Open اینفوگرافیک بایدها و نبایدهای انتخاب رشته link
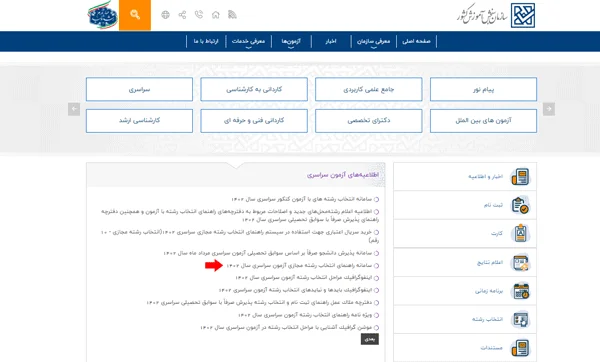600x362 pixels. [295, 290]
